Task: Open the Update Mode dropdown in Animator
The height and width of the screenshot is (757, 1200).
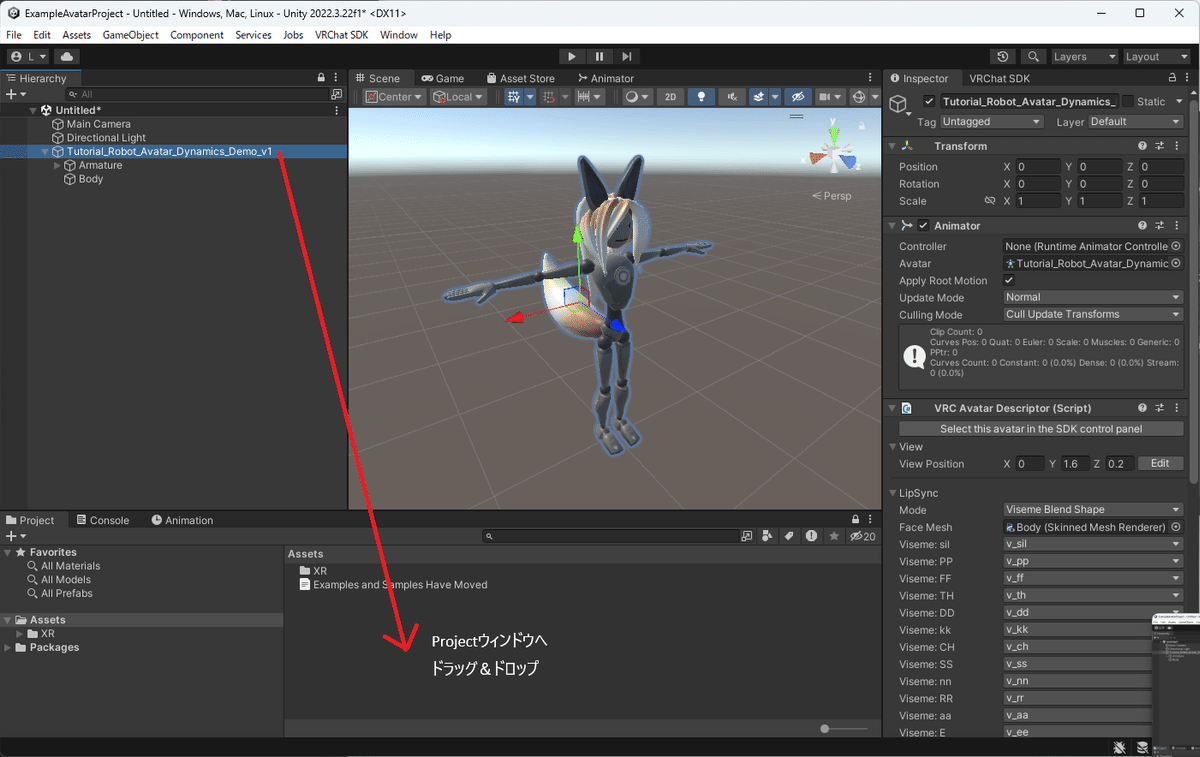Action: pos(1092,297)
